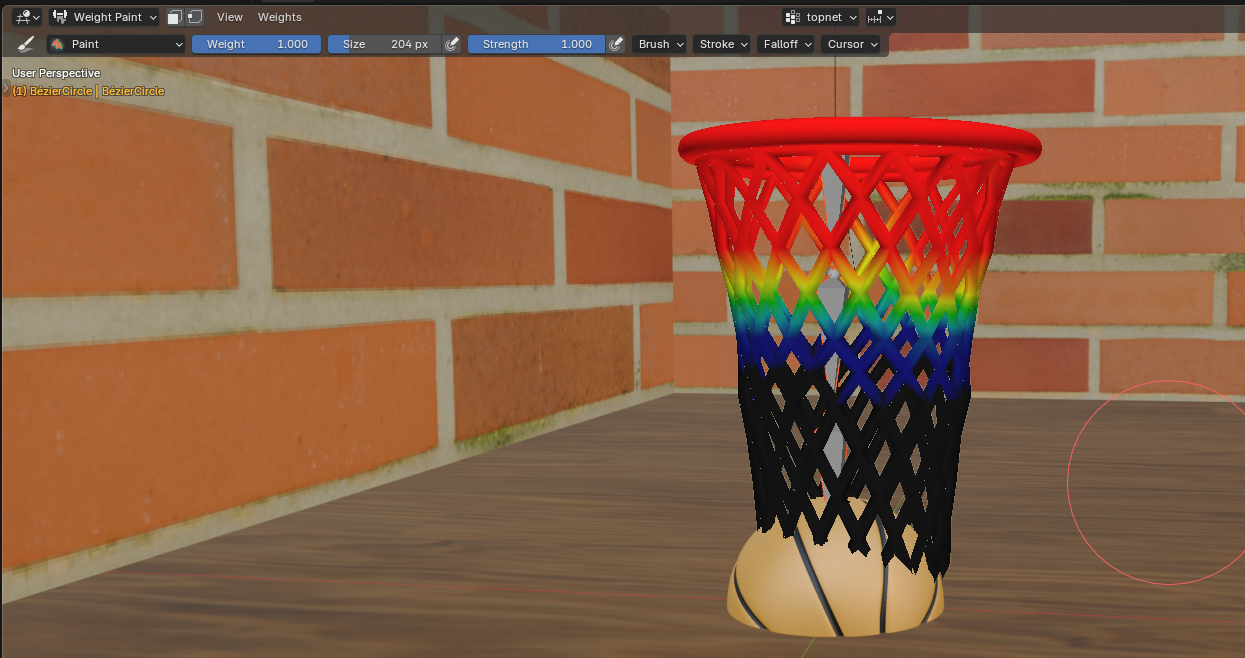The width and height of the screenshot is (1245, 658).
Task: Click the User Perspective view label
Action: pos(56,73)
